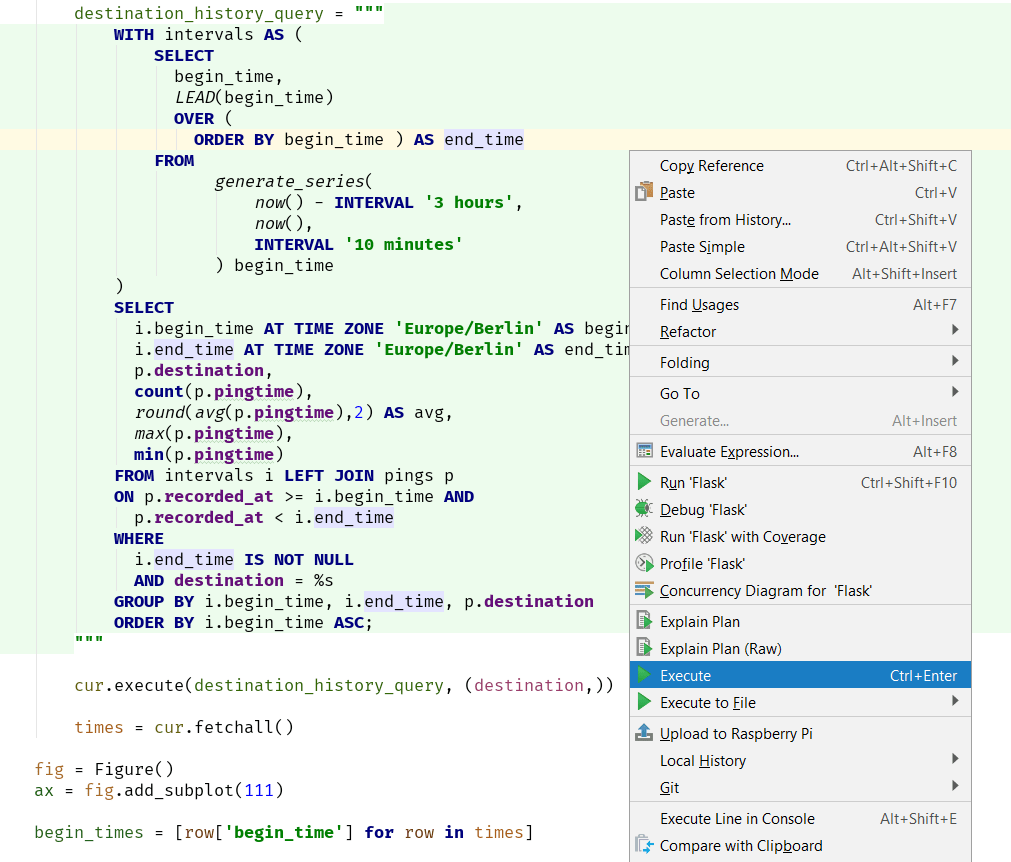
Task: Click the Explain Plan menu label
Action: 700,622
